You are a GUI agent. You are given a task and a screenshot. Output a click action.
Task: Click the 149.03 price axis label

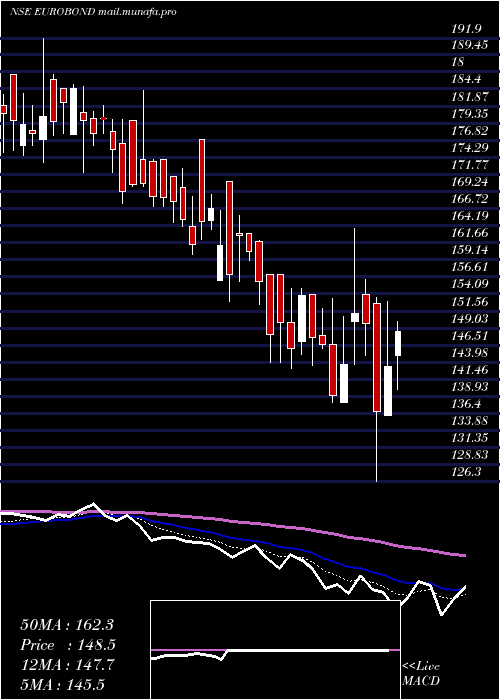point(470,318)
